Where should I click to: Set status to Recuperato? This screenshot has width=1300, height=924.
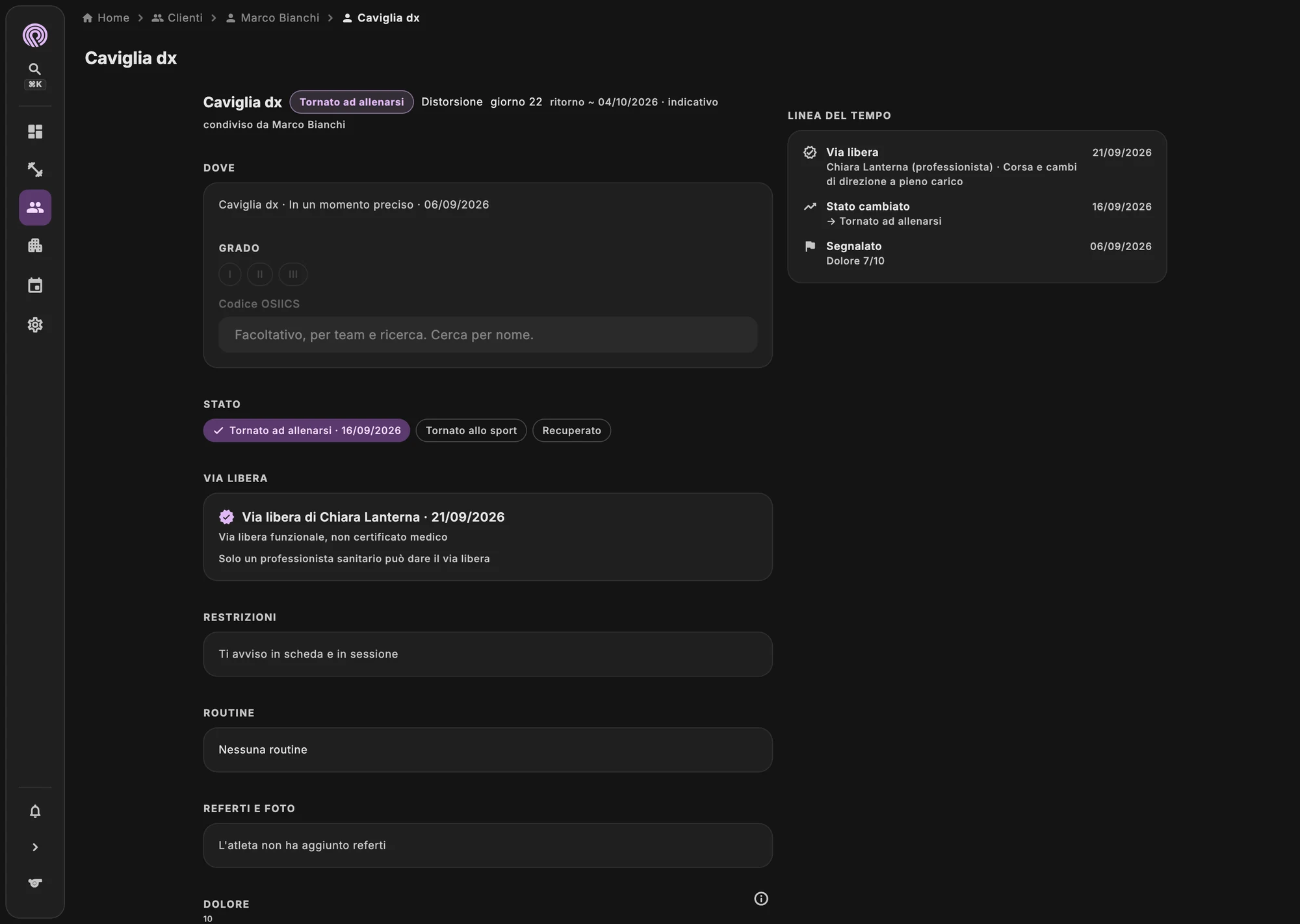(x=571, y=430)
